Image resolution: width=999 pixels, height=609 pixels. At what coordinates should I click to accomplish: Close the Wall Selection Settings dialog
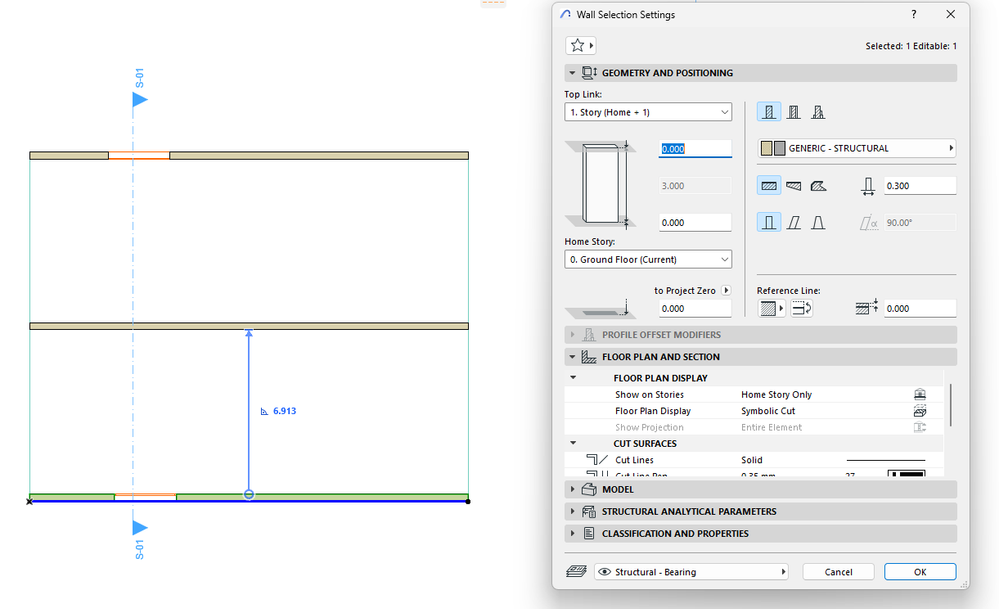click(951, 14)
